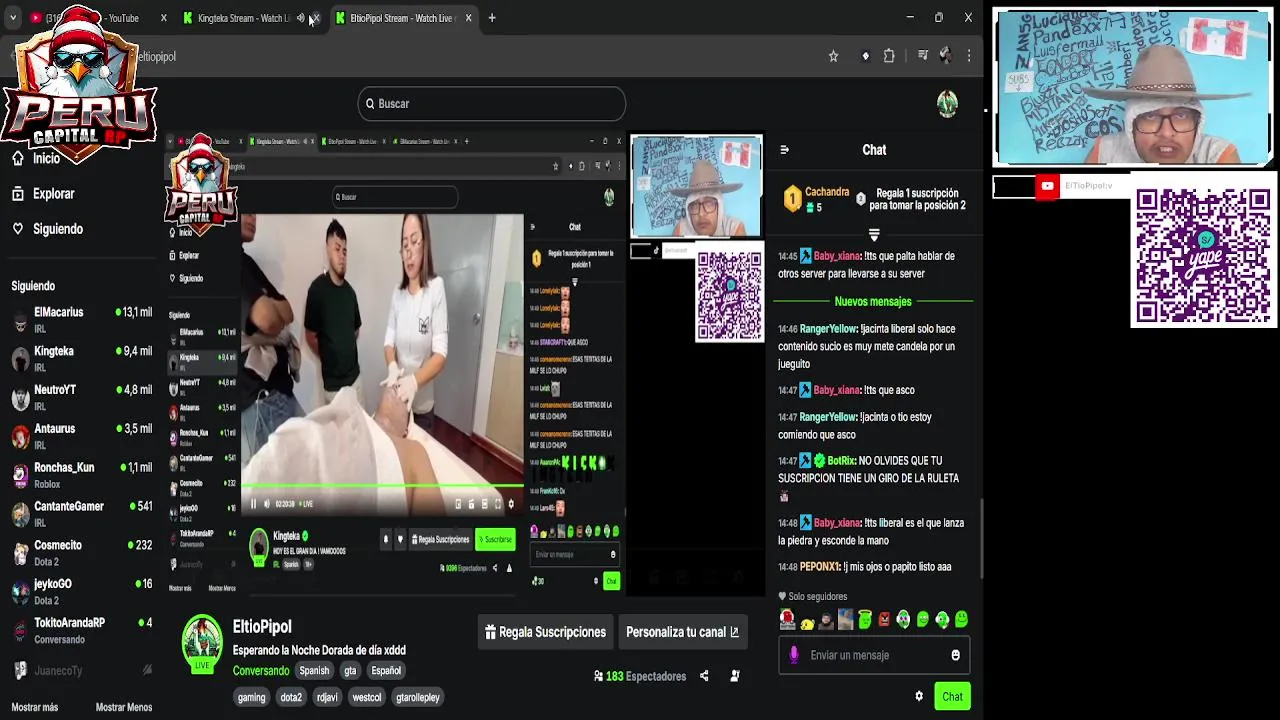This screenshot has width=1280, height=720.
Task: Select the gta tag
Action: (x=350, y=671)
